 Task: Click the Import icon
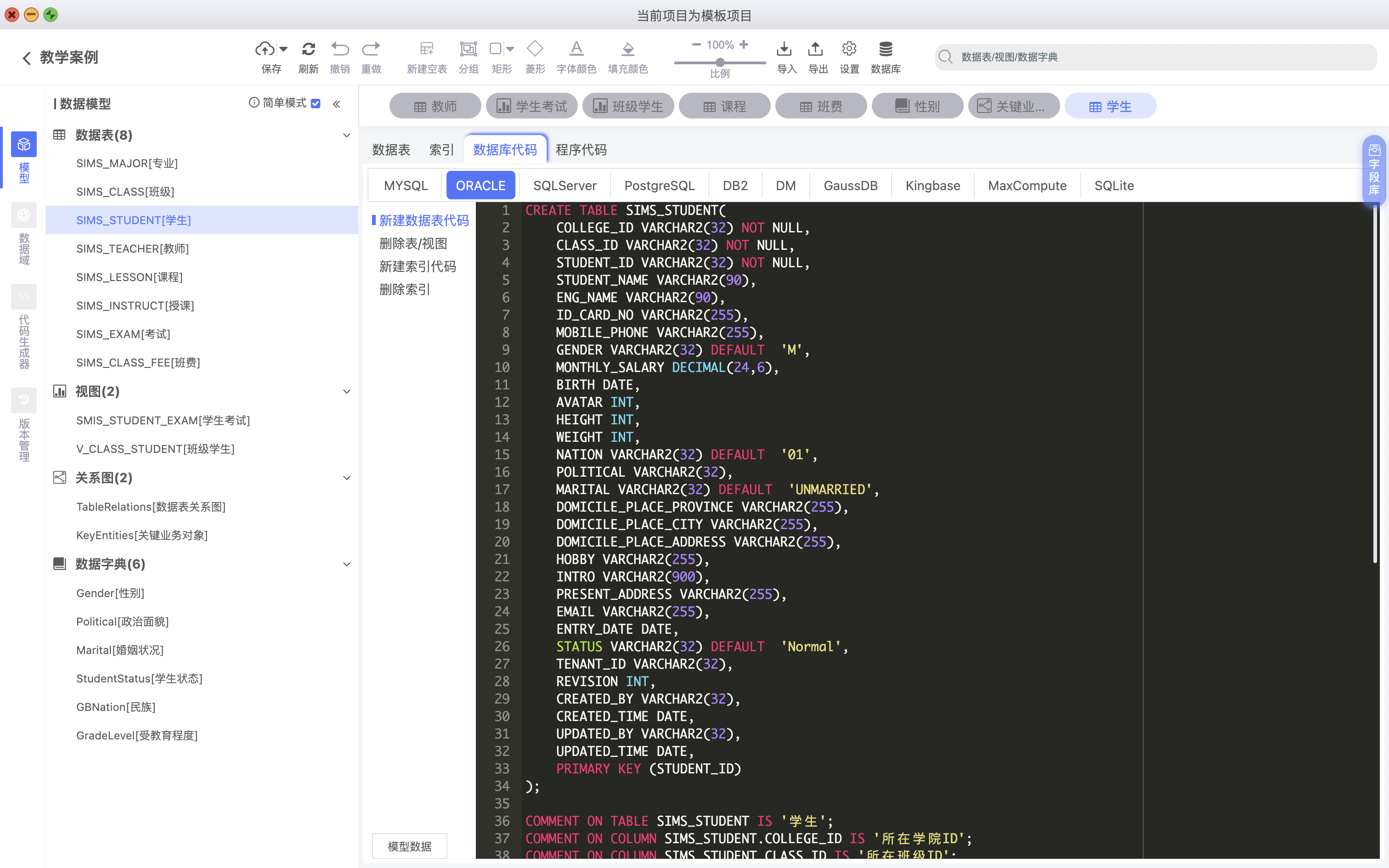click(x=784, y=49)
